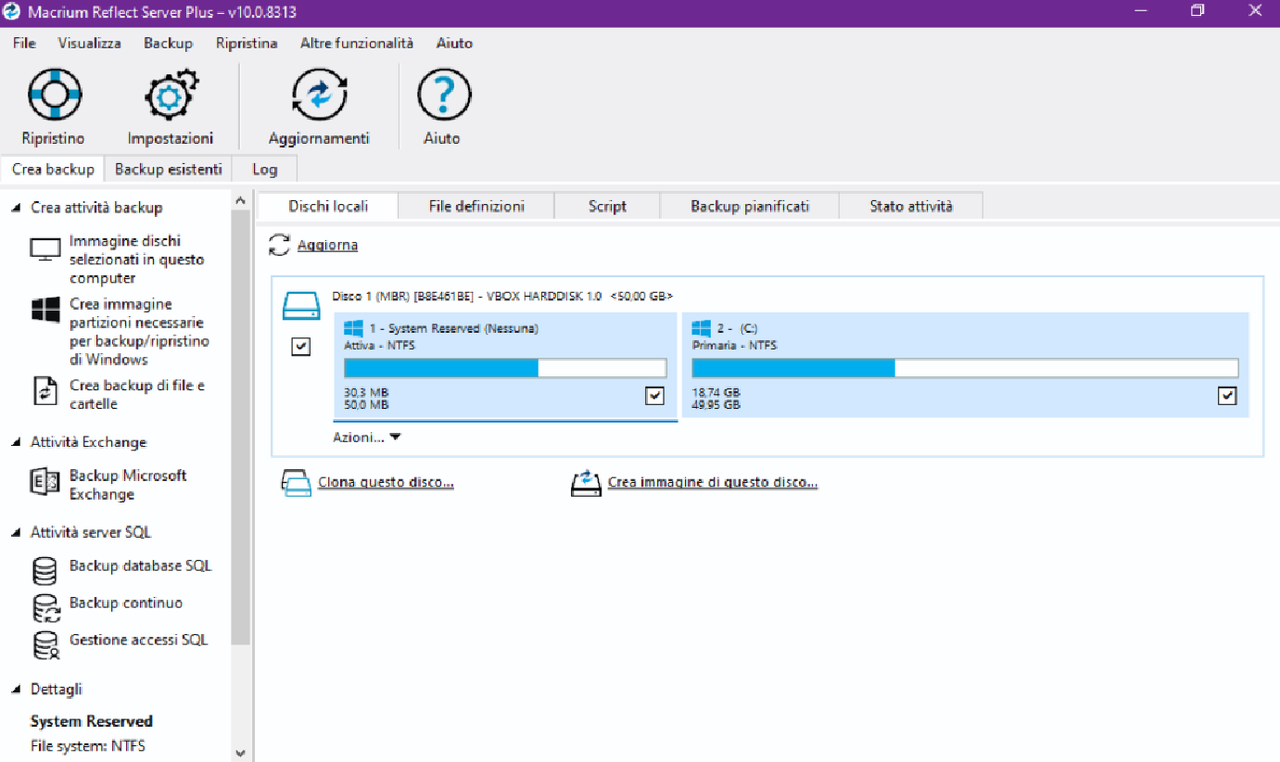Image resolution: width=1280 pixels, height=762 pixels.
Task: Click the database icon for Backup database SQL
Action: tap(46, 571)
